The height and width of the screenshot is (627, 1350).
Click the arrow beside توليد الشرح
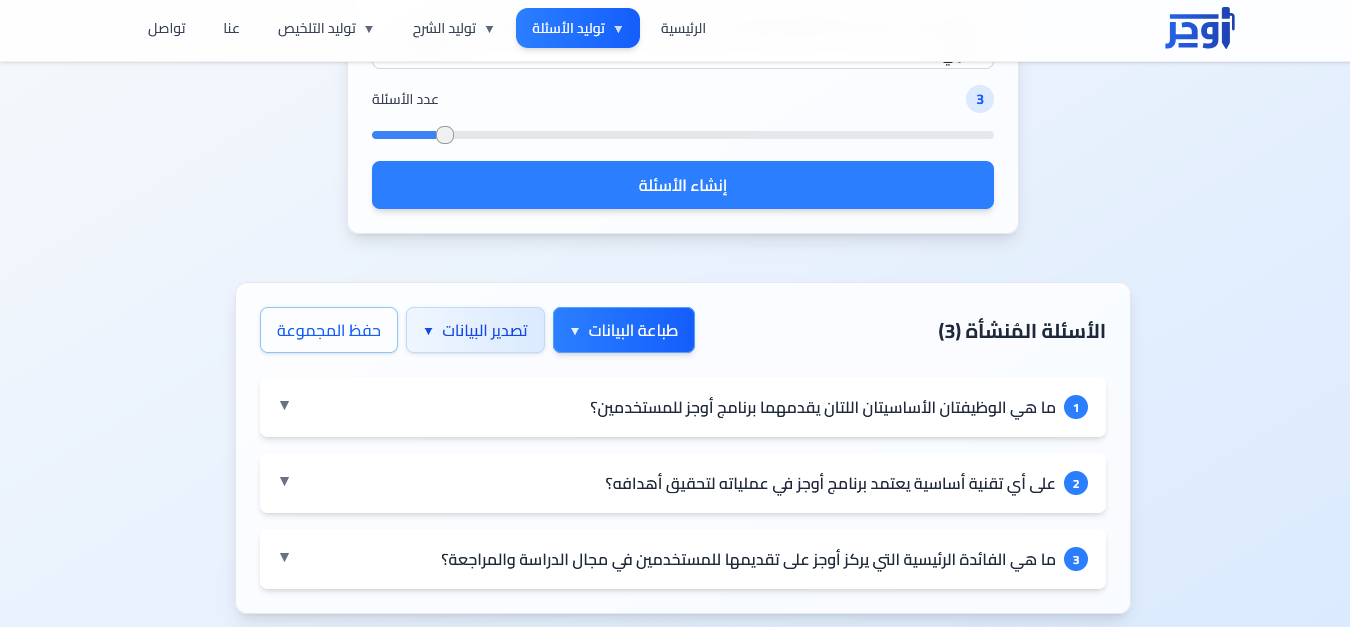coord(489,29)
